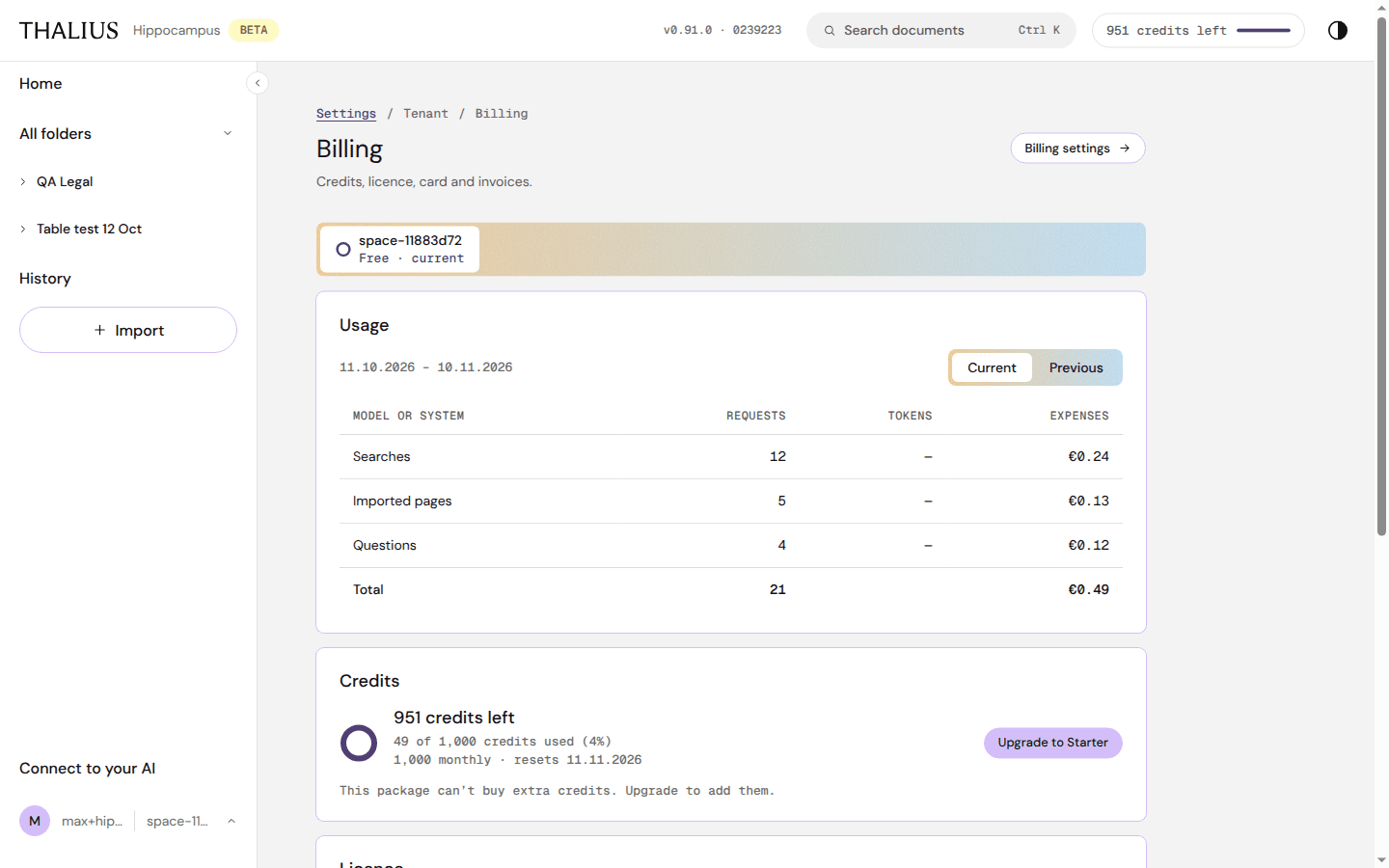Screen dimensions: 1389x868
Task: Click the Questions row label
Action: [385, 545]
